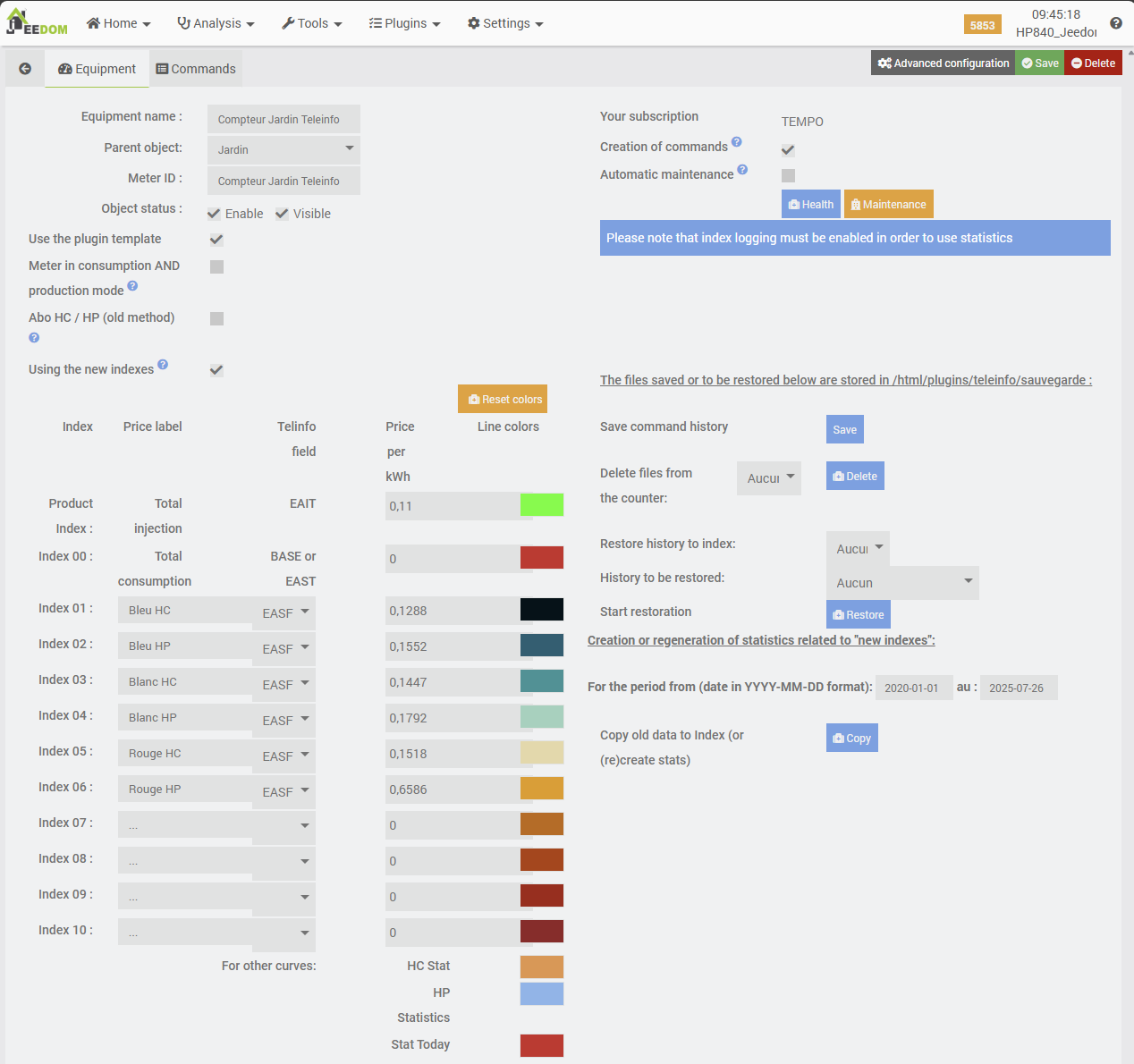Click the 5853 messages badge
The width and height of the screenshot is (1134, 1064).
pos(982,25)
